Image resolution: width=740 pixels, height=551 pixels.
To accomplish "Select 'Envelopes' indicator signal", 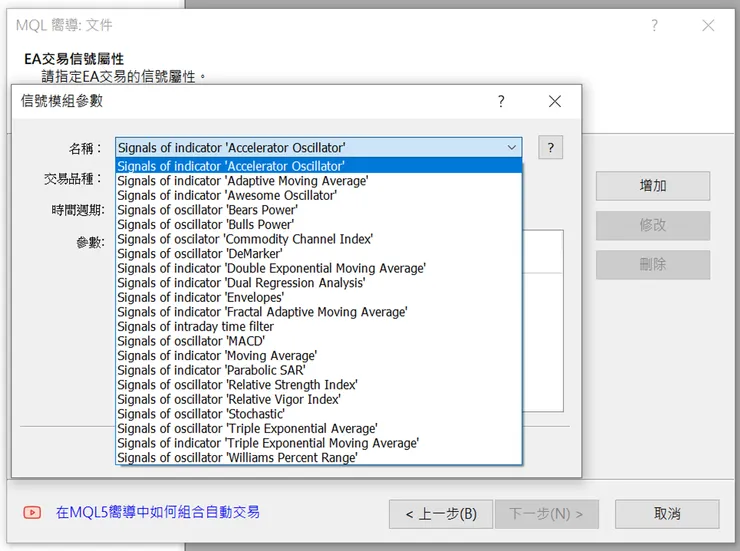I will click(x=319, y=298).
